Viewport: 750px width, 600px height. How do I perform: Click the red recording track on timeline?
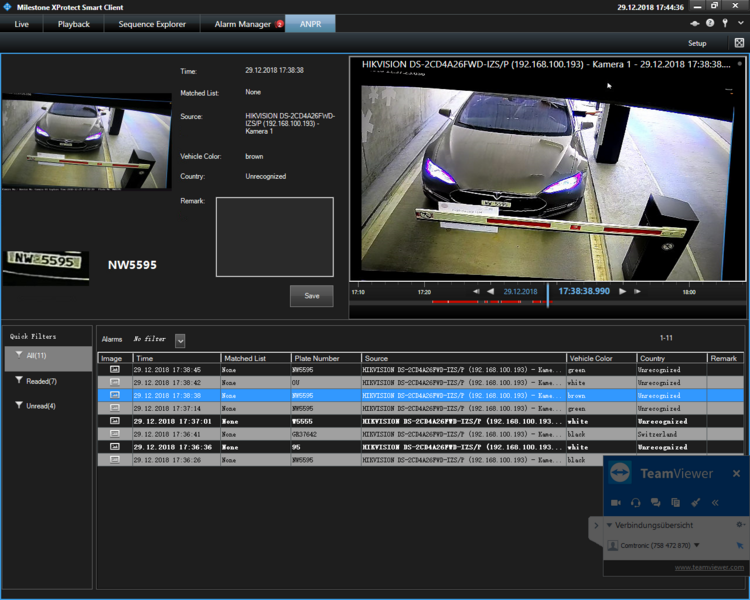click(491, 302)
